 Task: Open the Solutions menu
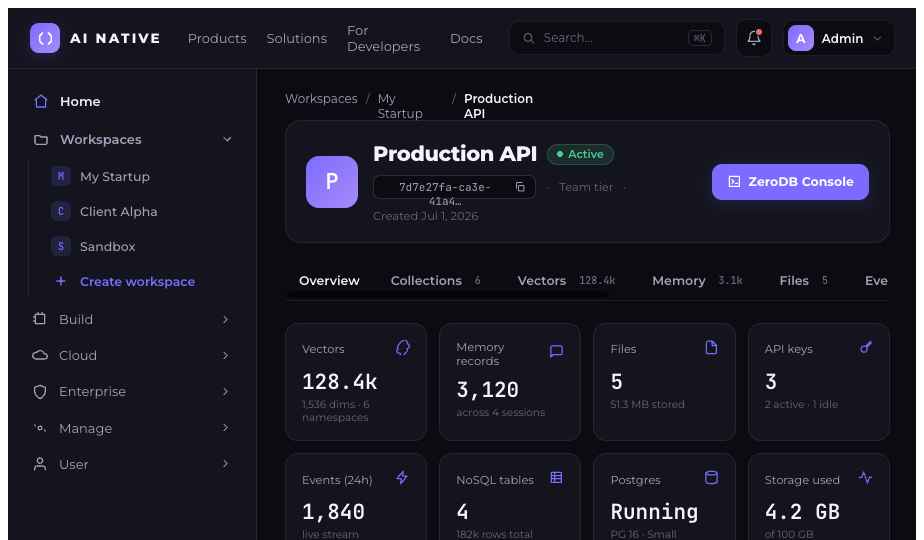(x=296, y=38)
